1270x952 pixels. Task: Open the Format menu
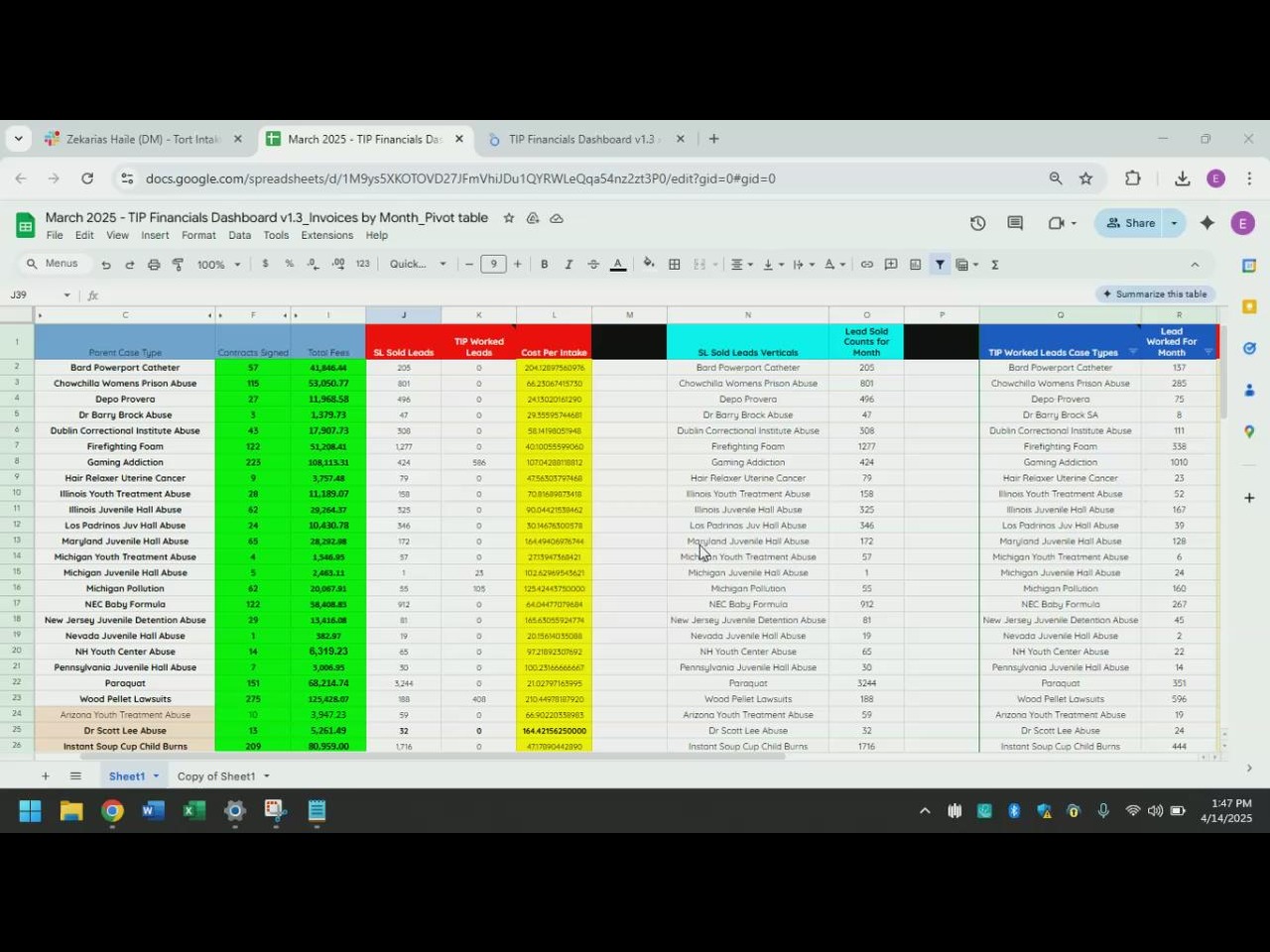pyautogui.click(x=198, y=235)
